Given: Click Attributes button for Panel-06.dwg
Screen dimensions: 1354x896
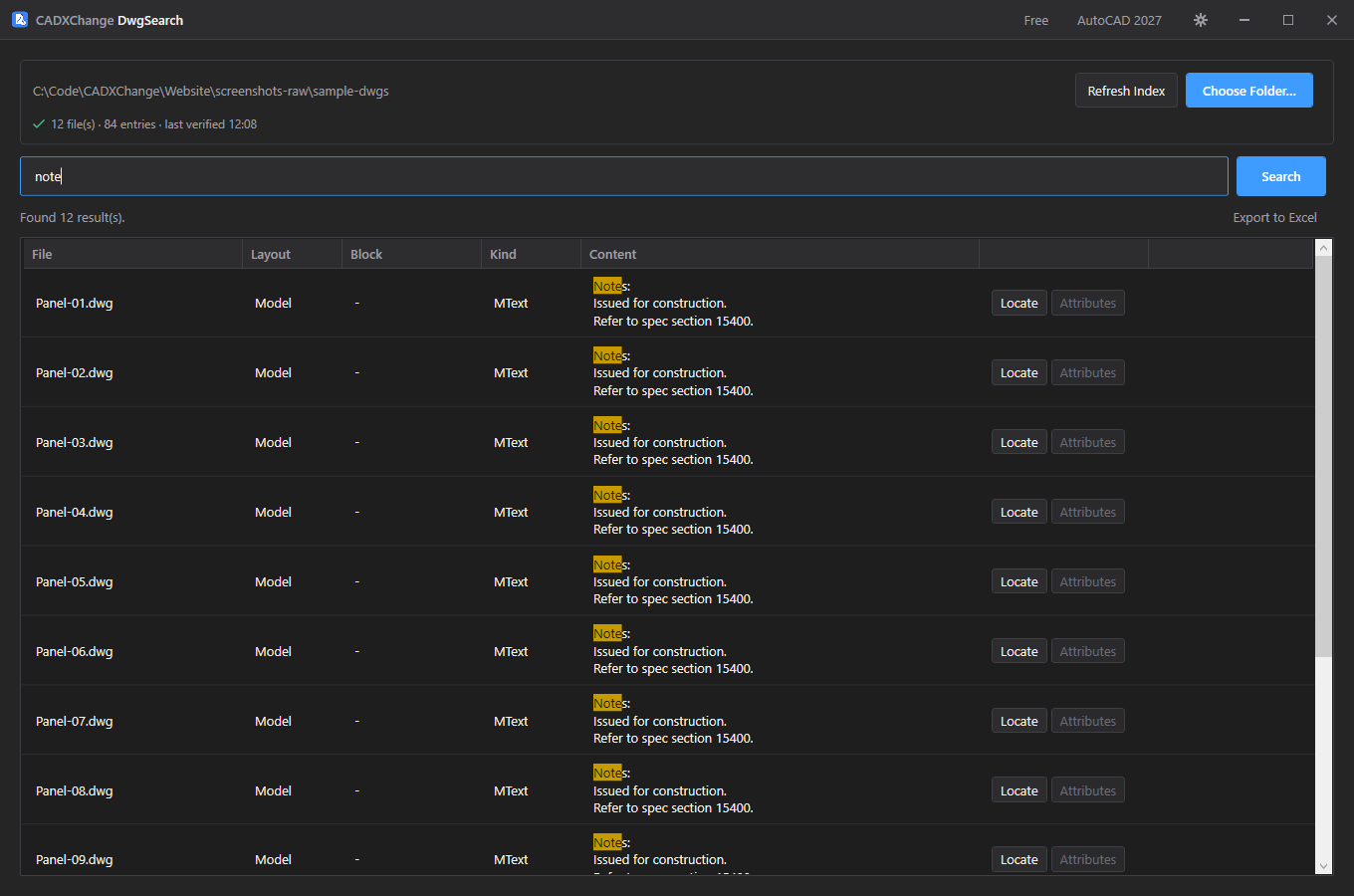Looking at the screenshot, I should (1088, 652).
